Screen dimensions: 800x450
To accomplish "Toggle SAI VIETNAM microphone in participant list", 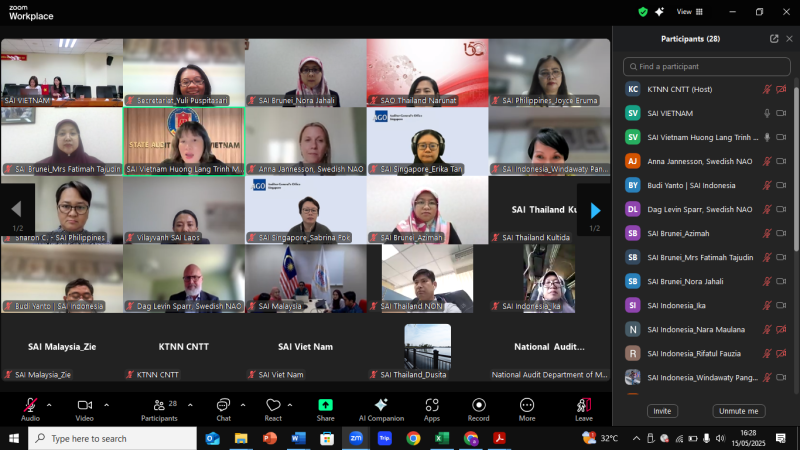I will [x=767, y=113].
